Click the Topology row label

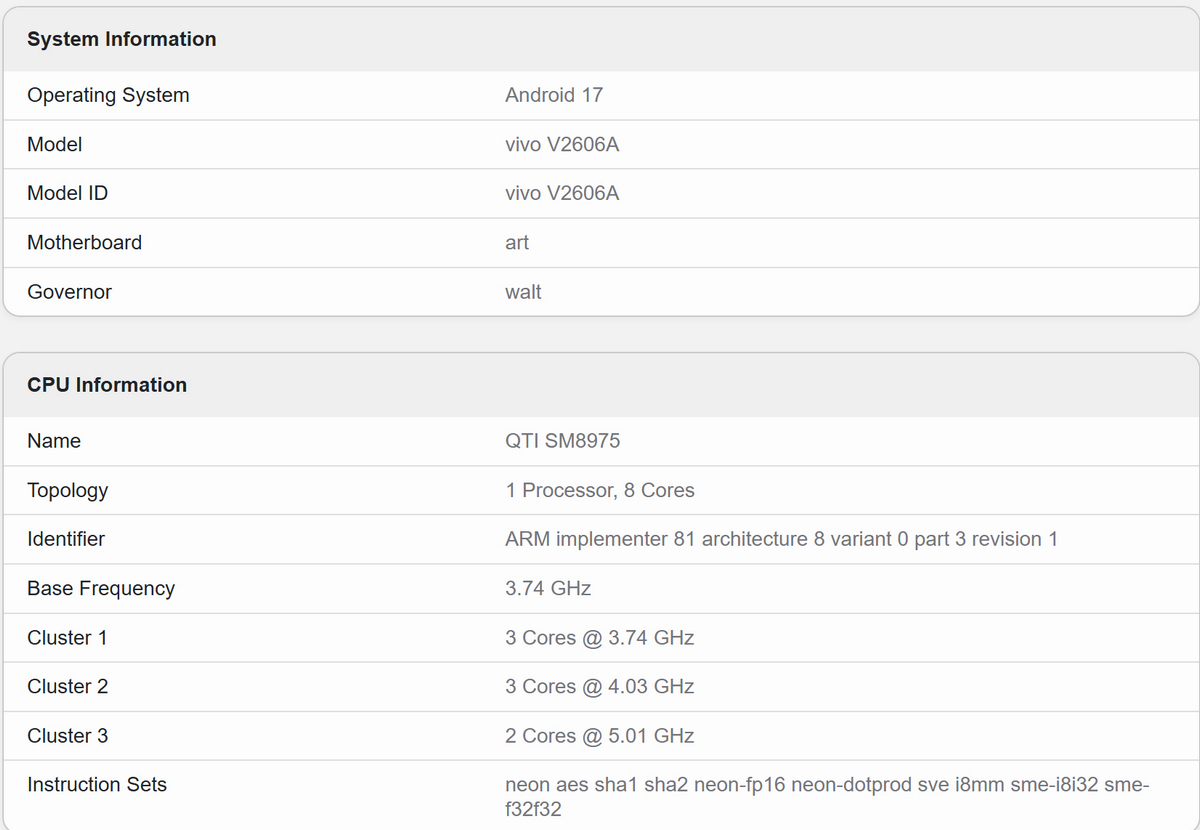(67, 490)
